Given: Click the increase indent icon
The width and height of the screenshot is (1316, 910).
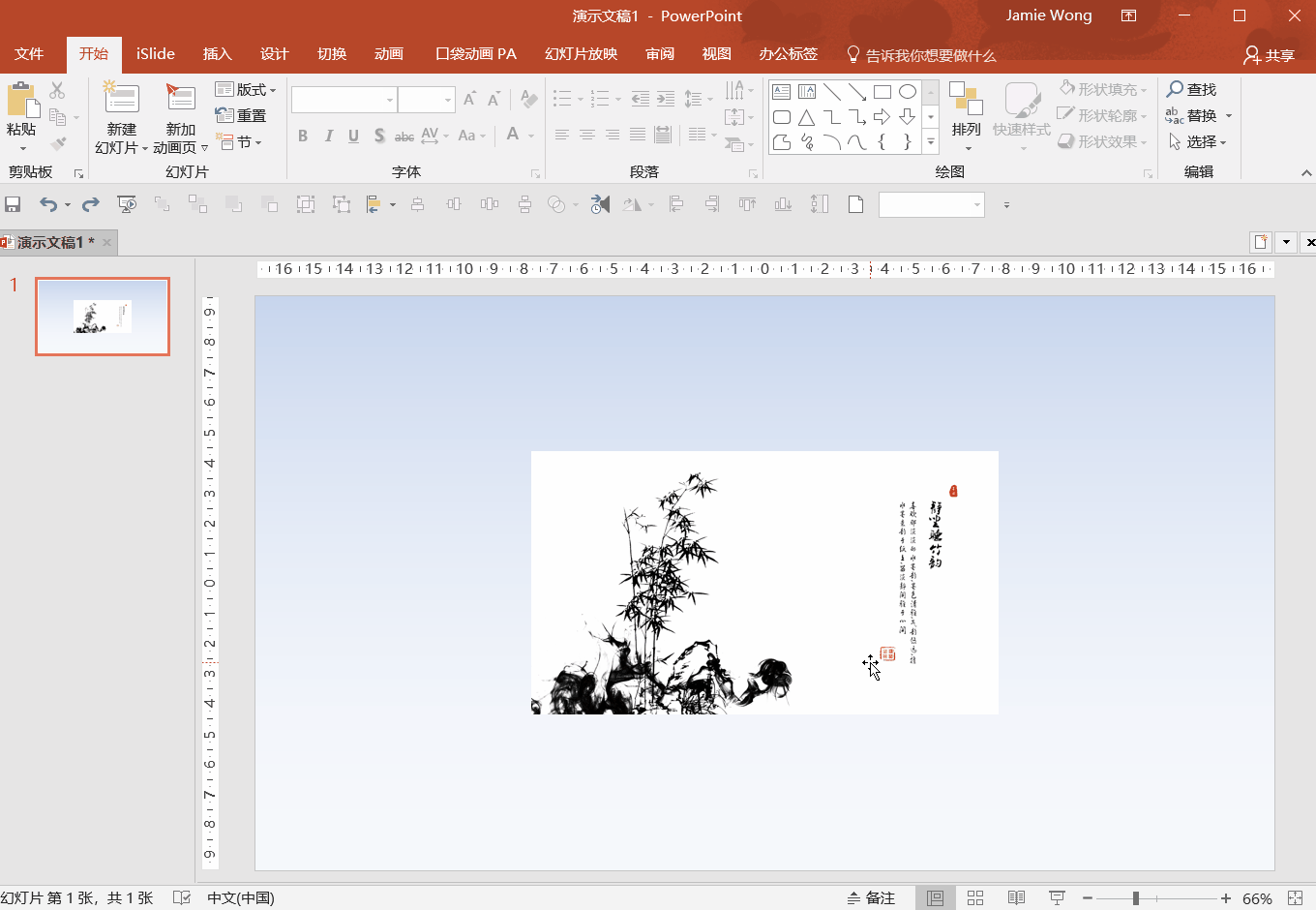Looking at the screenshot, I should click(665, 99).
